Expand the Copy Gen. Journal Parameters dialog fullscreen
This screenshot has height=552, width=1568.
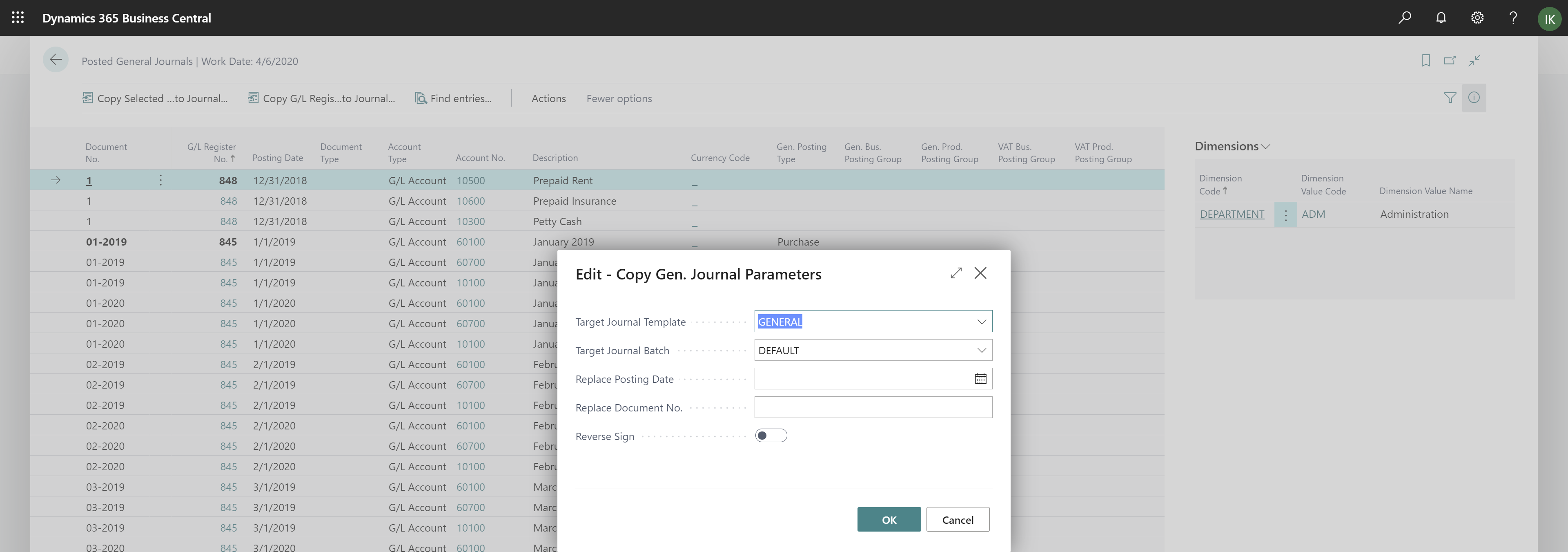(x=955, y=273)
